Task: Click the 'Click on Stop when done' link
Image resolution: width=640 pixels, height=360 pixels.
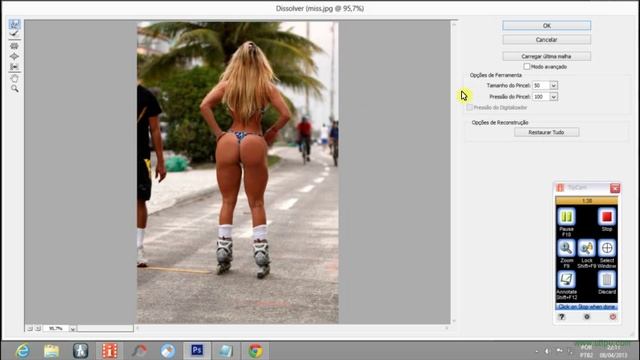Action: tap(587, 307)
